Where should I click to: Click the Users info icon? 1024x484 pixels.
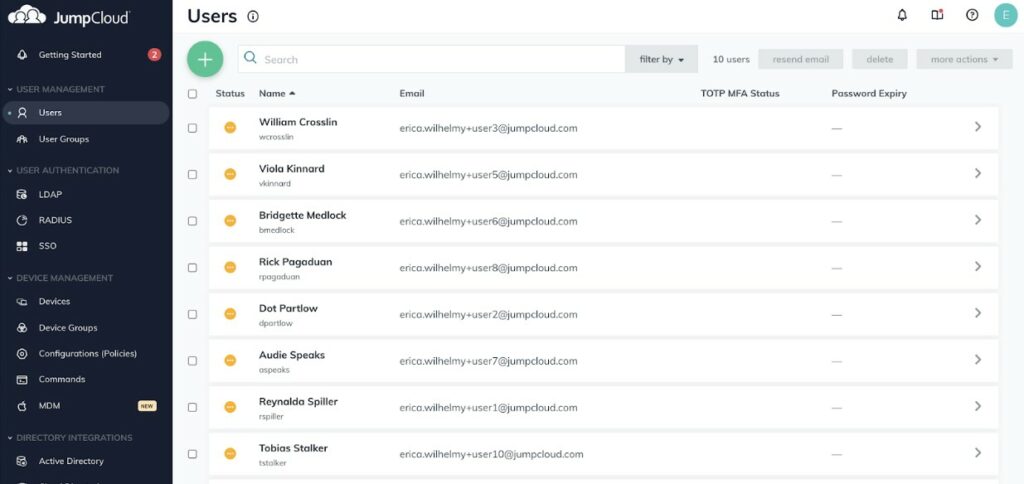point(253,16)
